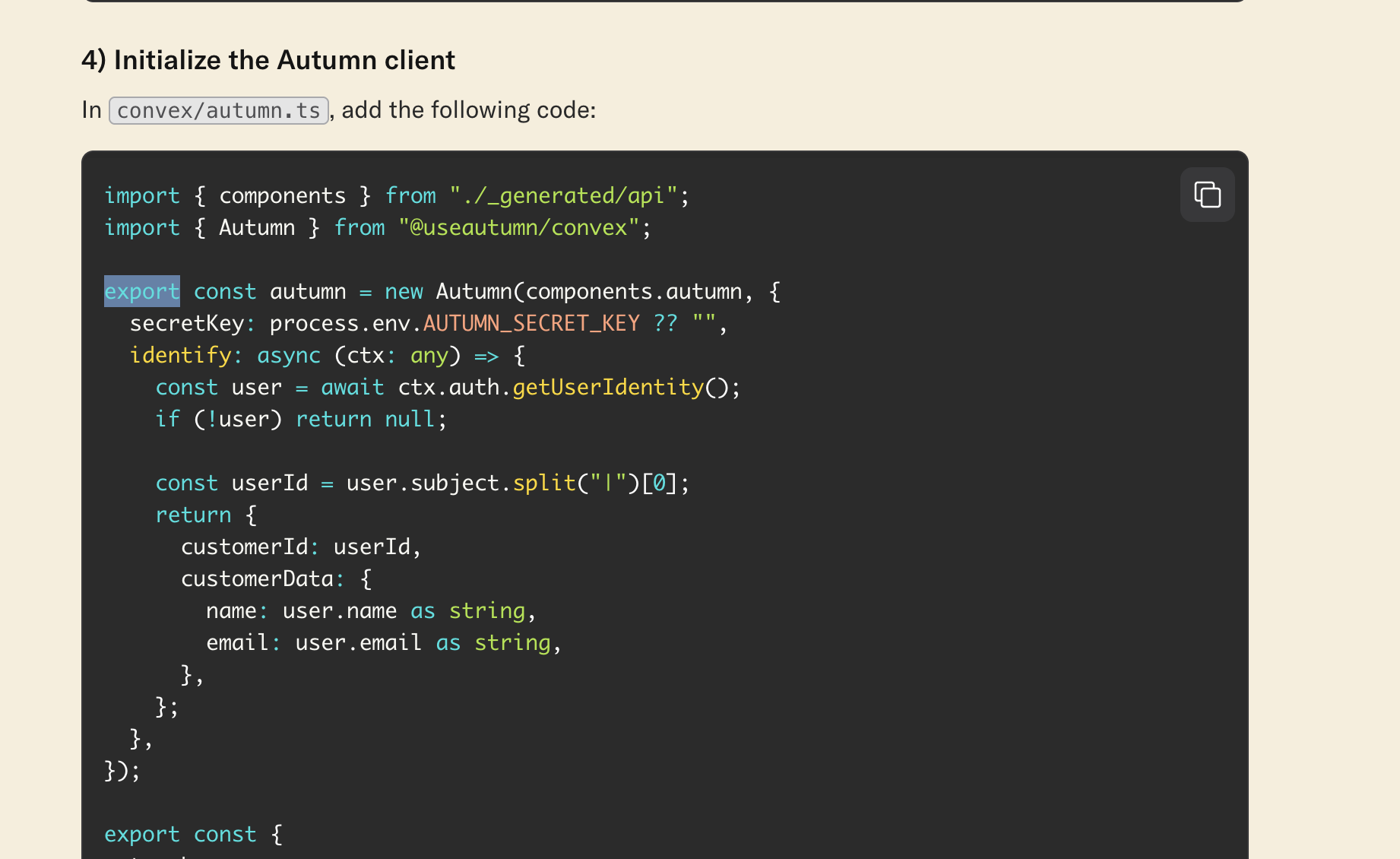Click the 'async' keyword in code
1400x859 pixels.
click(x=289, y=355)
